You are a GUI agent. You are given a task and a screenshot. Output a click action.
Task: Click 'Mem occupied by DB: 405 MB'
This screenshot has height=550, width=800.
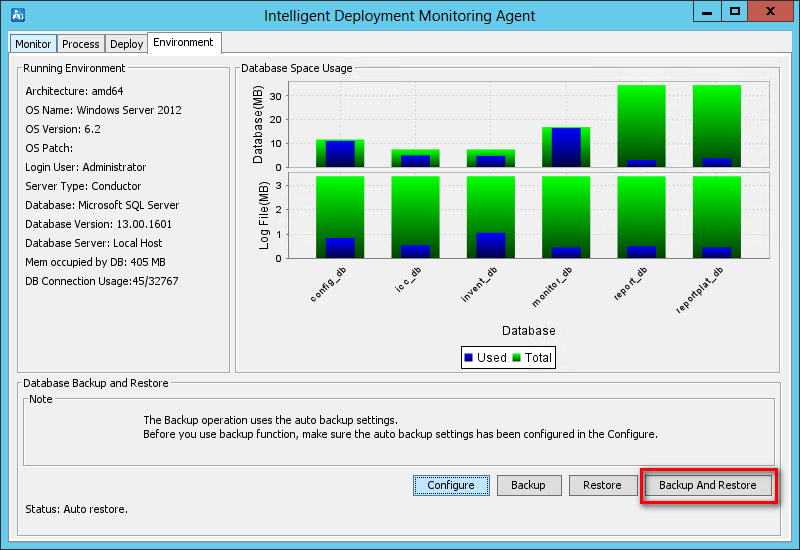95,262
